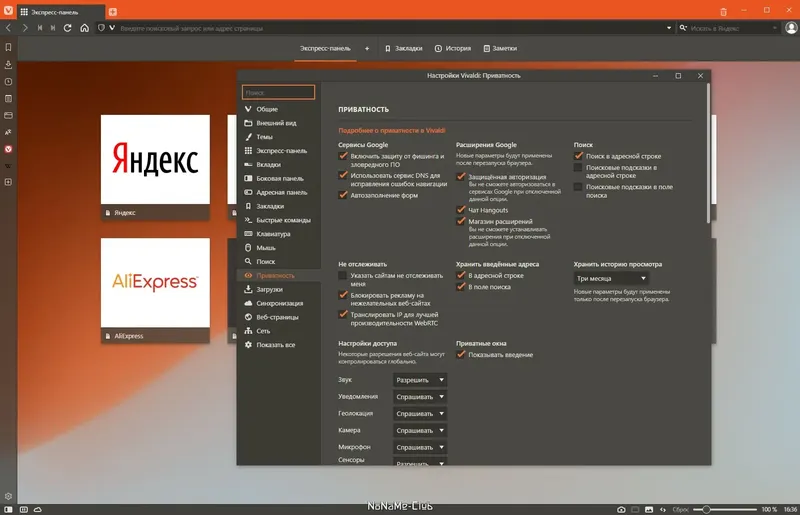The image size is (800, 515).
Task: Enable search suggestions in address bar
Action: point(578,167)
